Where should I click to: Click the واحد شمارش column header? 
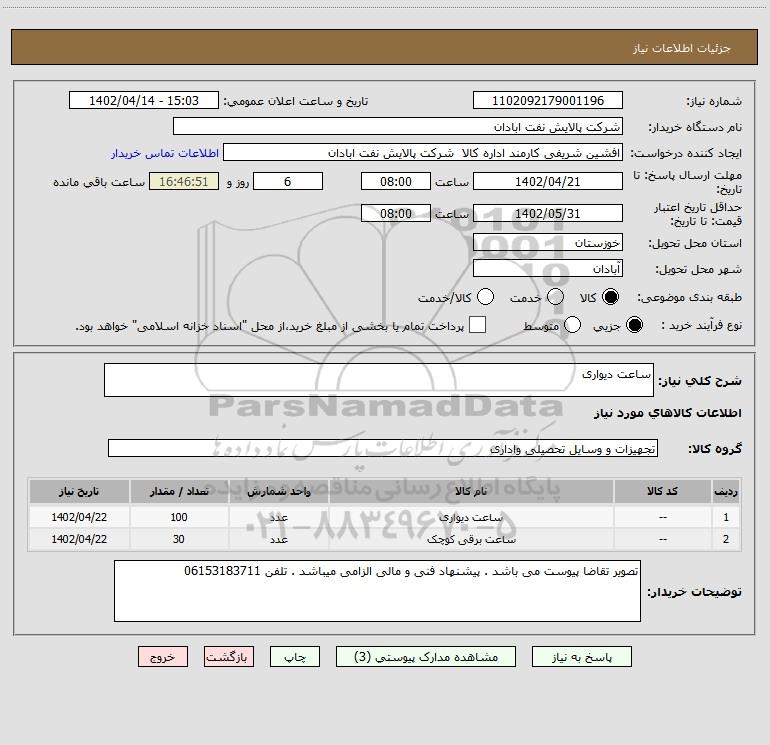point(278,492)
